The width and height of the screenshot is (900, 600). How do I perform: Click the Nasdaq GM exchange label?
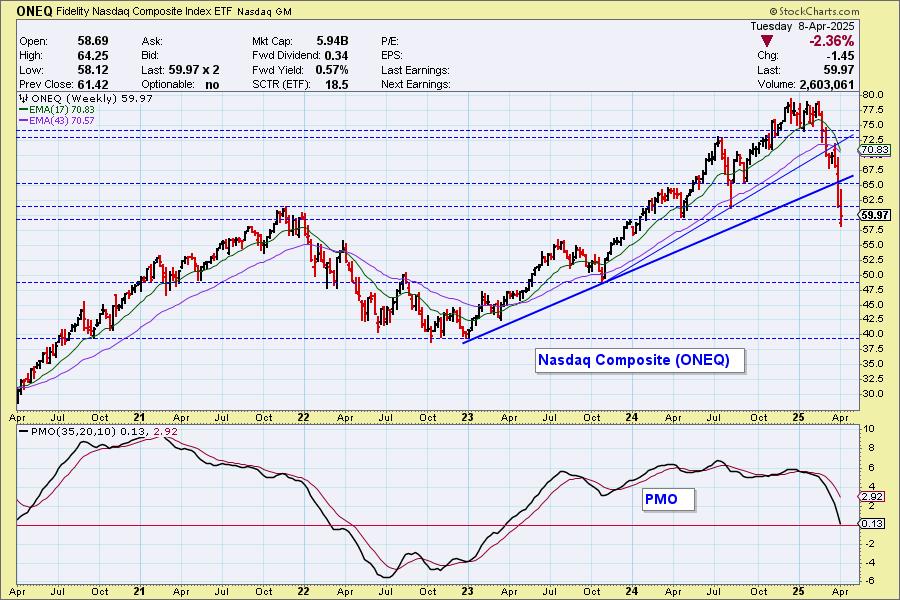click(x=264, y=11)
